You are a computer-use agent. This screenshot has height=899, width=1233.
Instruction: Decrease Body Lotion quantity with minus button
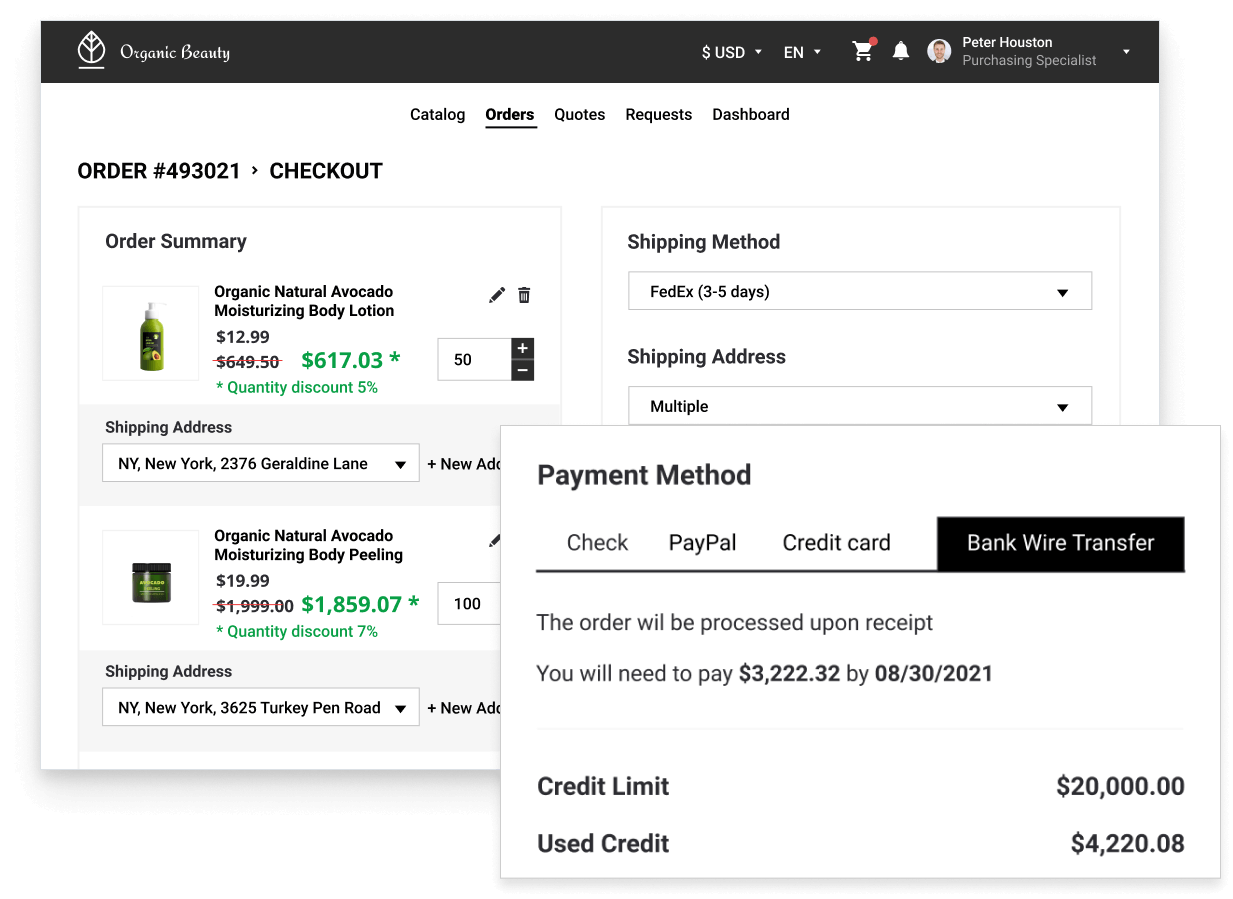[x=522, y=370]
